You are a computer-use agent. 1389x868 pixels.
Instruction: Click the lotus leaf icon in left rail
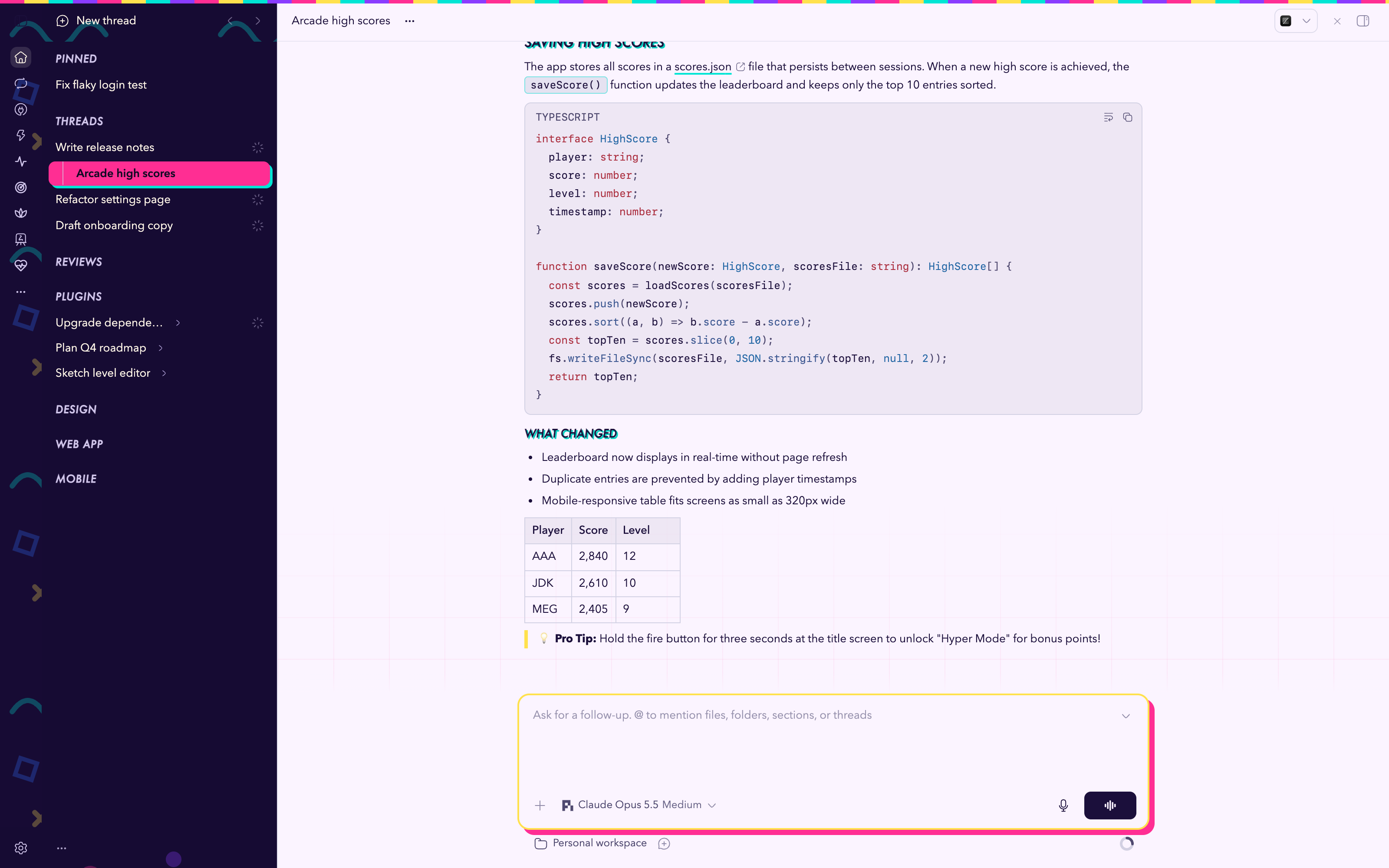21,214
